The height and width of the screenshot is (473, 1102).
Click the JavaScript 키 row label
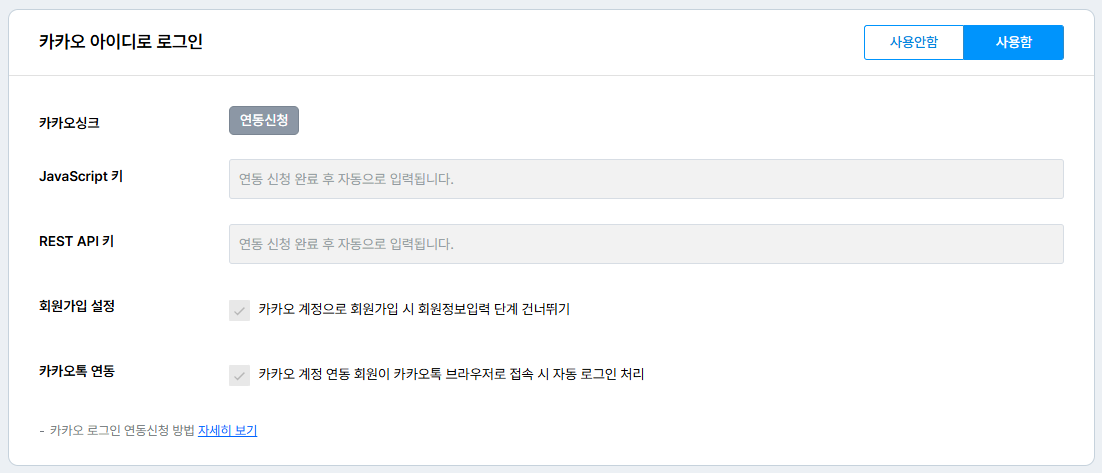tap(81, 176)
